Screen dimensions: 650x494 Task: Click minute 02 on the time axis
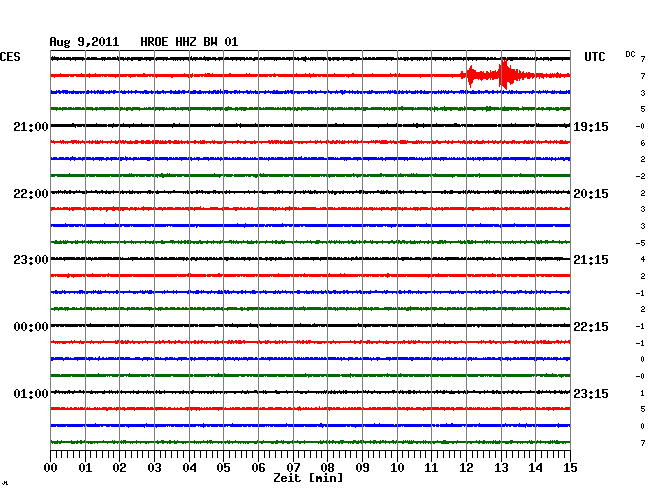[x=119, y=468]
